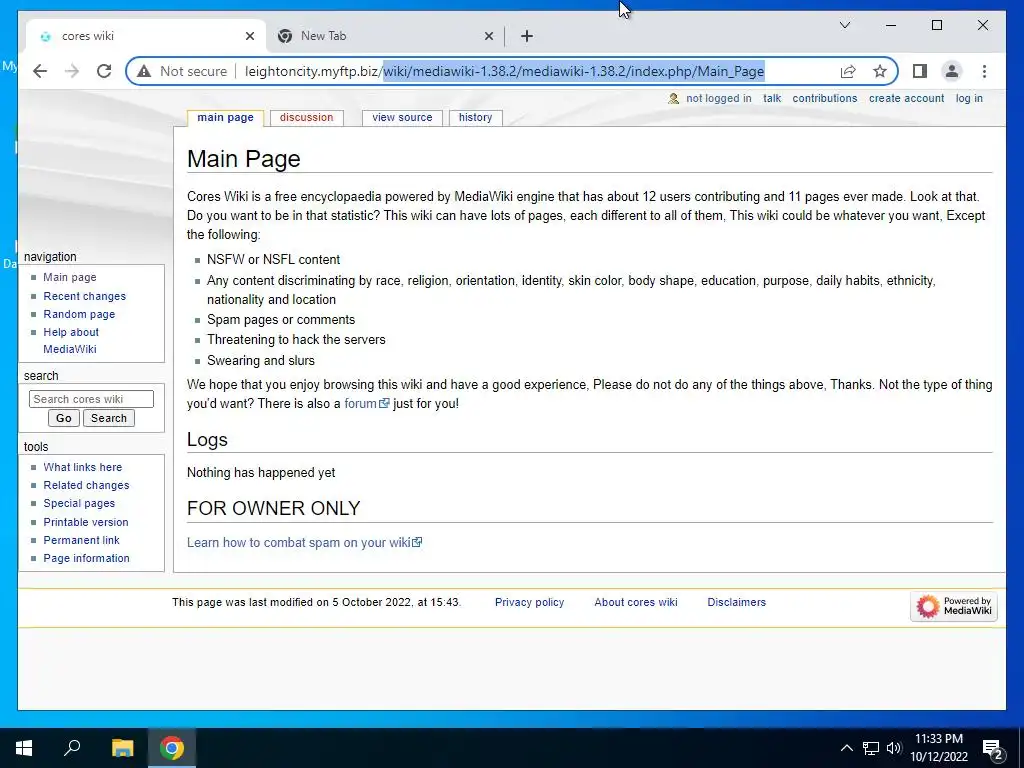Open Recent changes
The height and width of the screenshot is (768, 1024).
pos(84,296)
